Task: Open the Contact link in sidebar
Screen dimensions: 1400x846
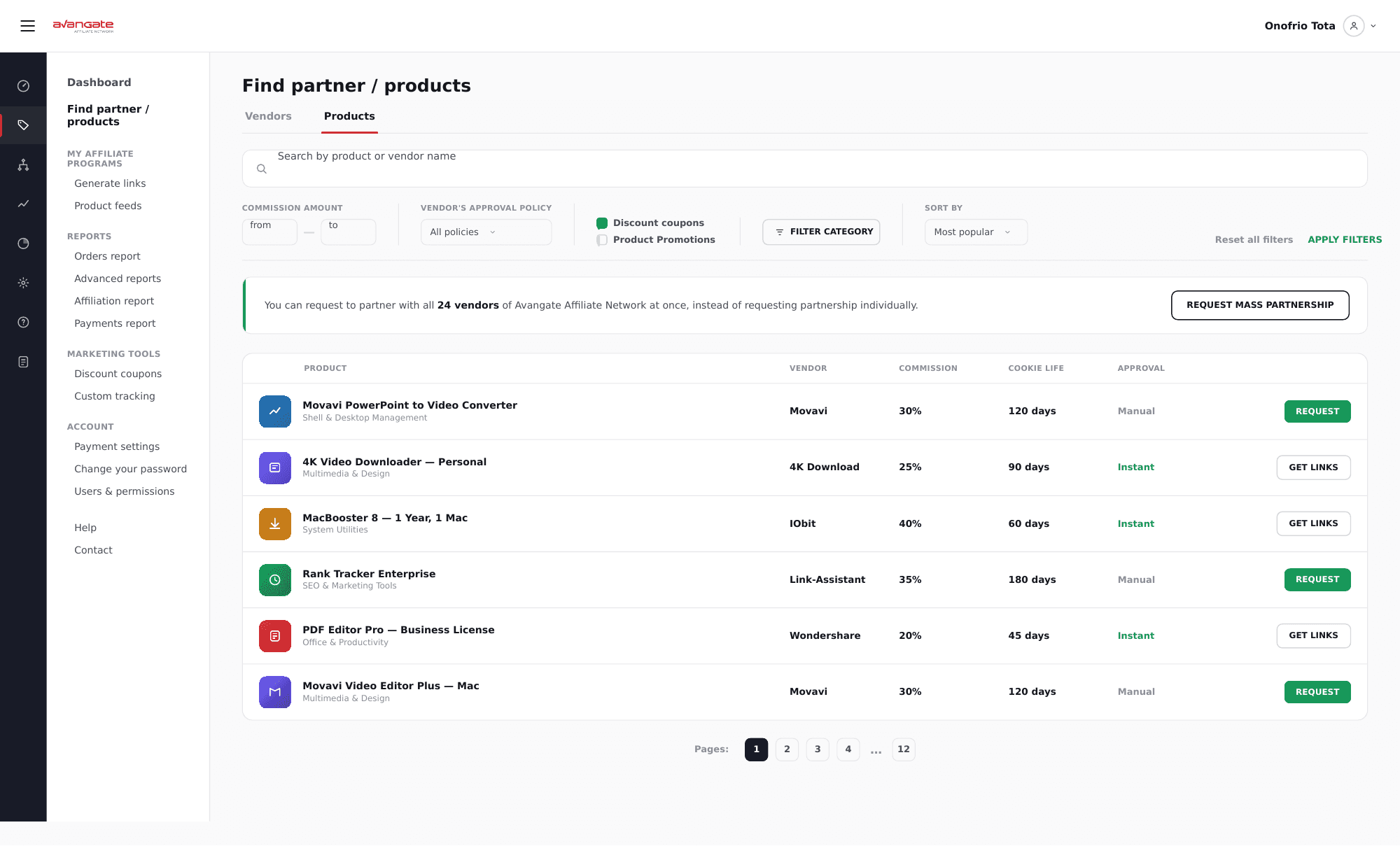Action: 93,550
